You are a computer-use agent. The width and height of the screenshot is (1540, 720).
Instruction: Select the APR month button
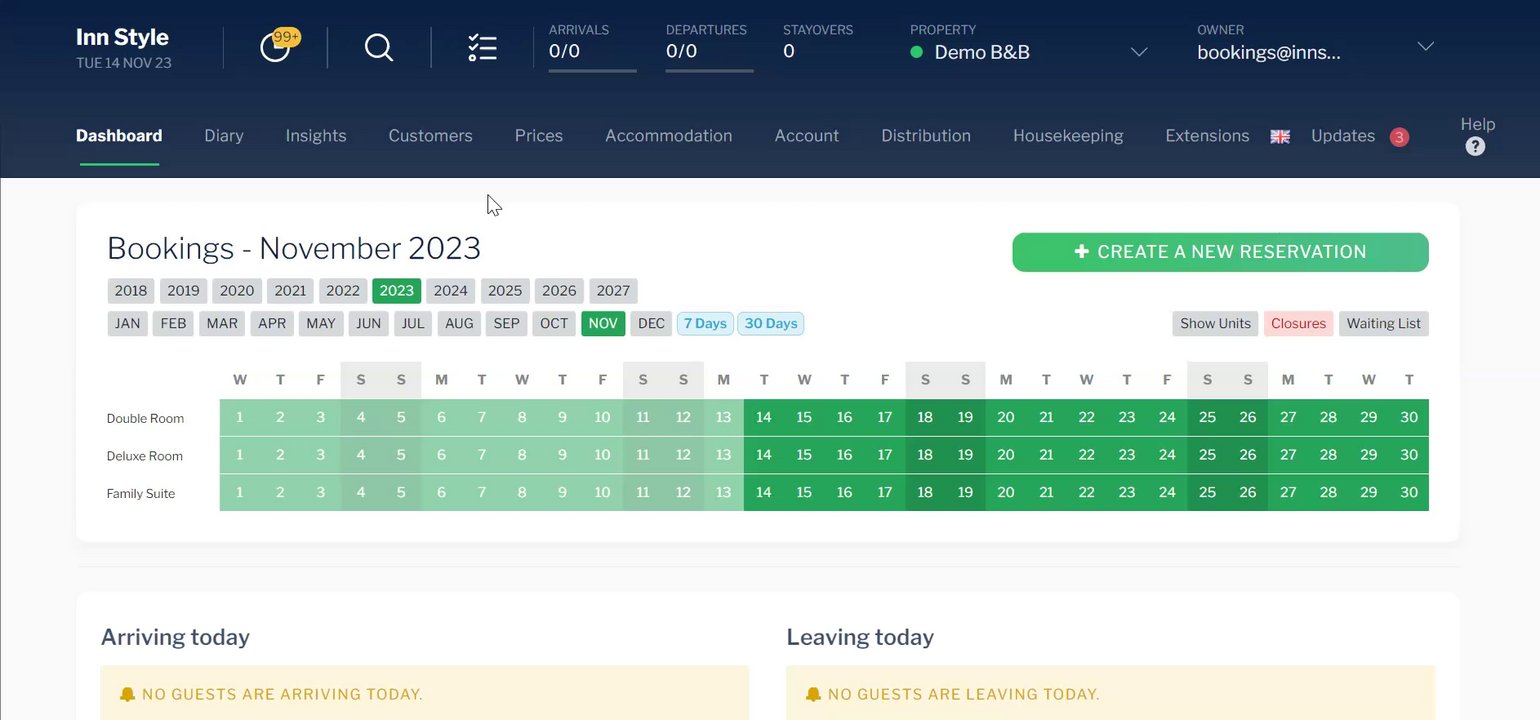pos(272,324)
